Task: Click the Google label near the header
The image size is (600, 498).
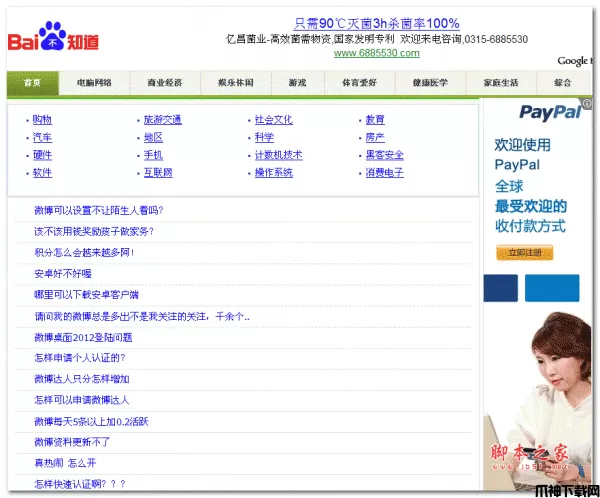Action: pos(573,61)
